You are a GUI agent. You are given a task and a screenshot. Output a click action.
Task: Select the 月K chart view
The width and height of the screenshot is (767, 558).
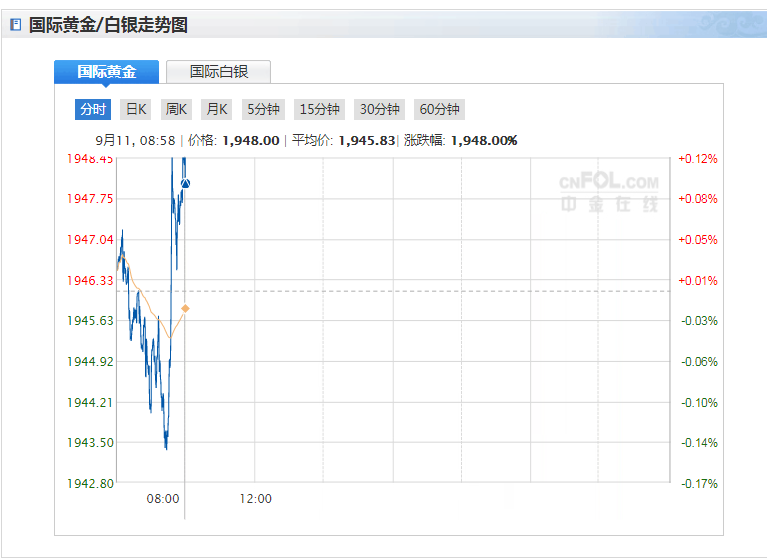pos(217,109)
